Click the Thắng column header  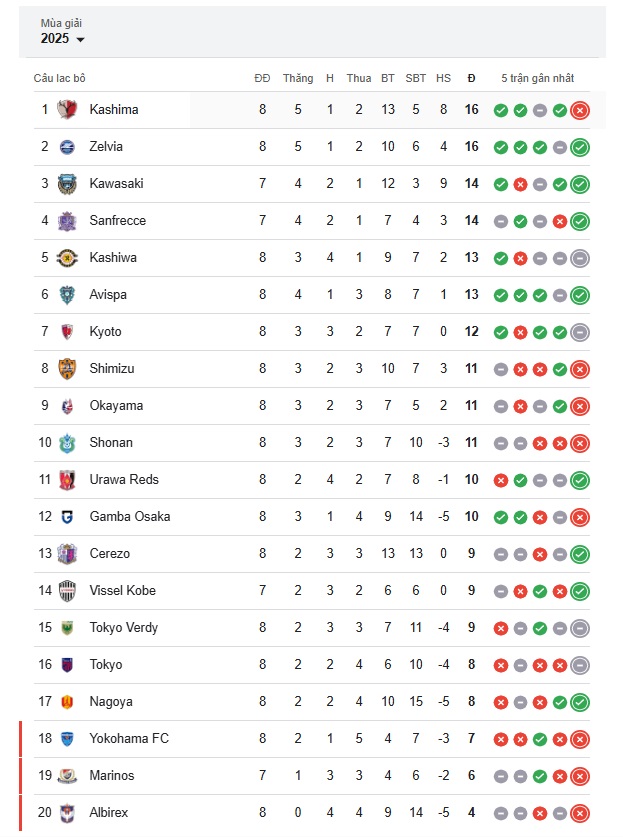298,78
